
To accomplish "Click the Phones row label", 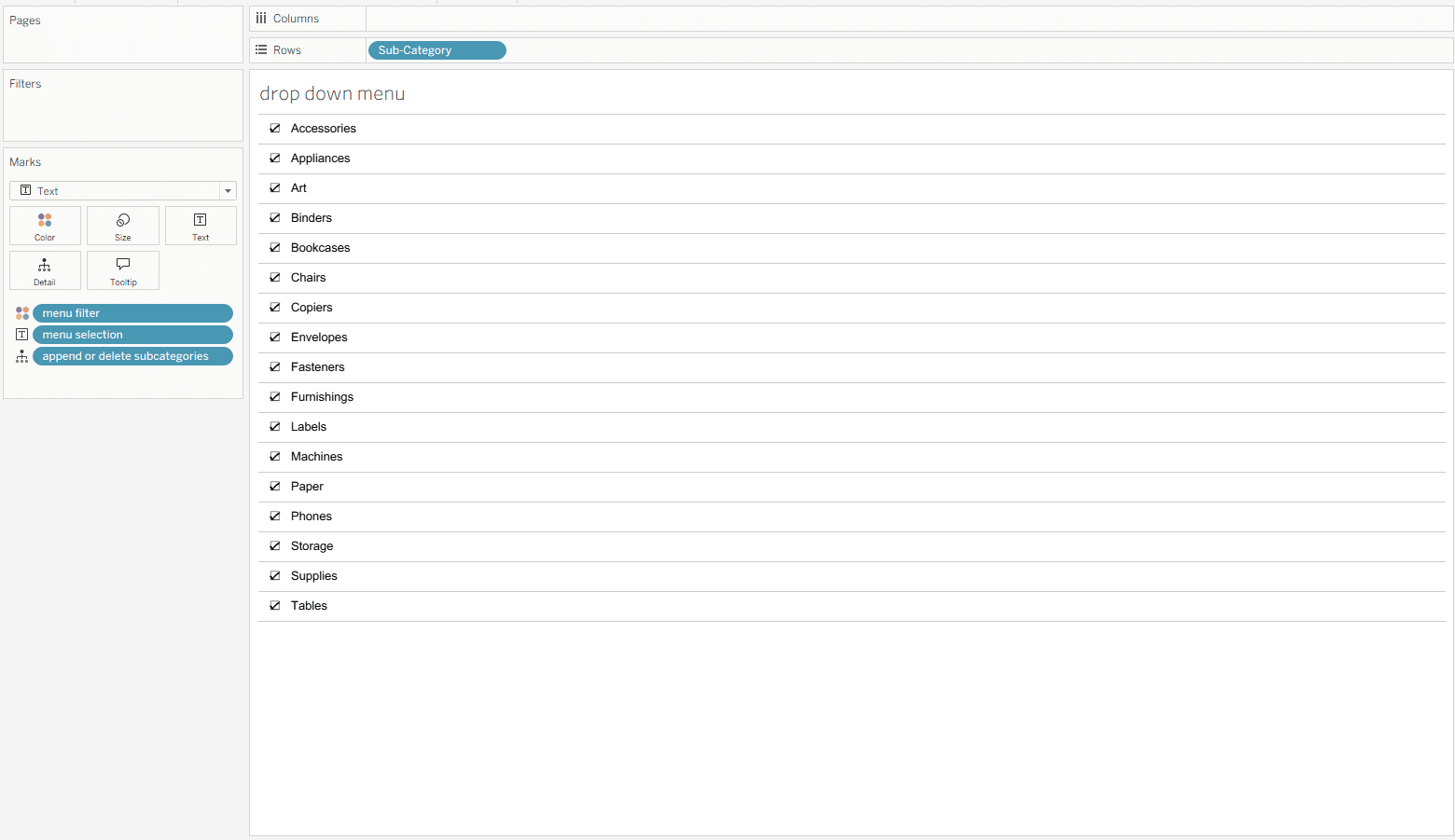I will click(312, 516).
